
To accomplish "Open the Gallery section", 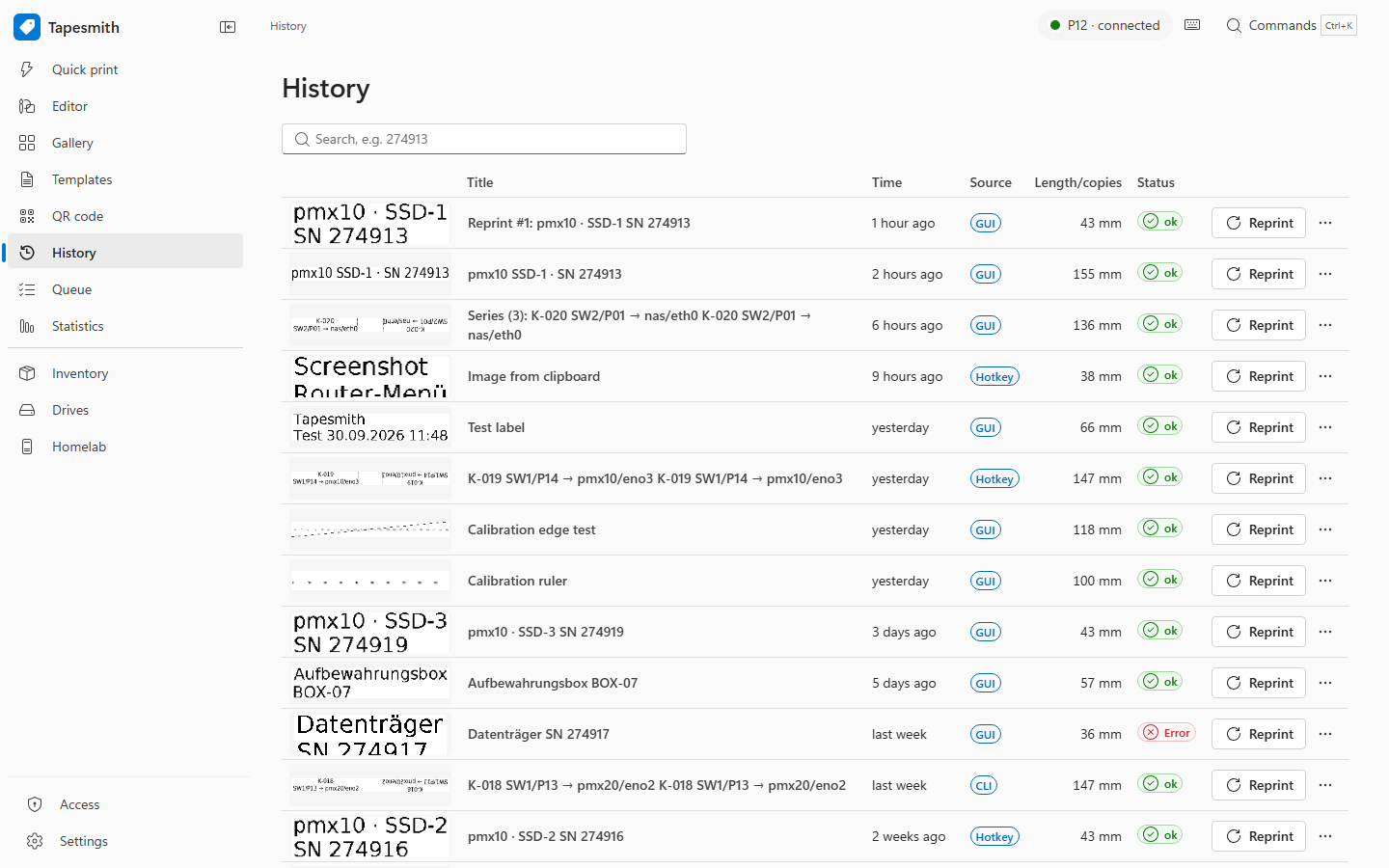I will coord(125,143).
